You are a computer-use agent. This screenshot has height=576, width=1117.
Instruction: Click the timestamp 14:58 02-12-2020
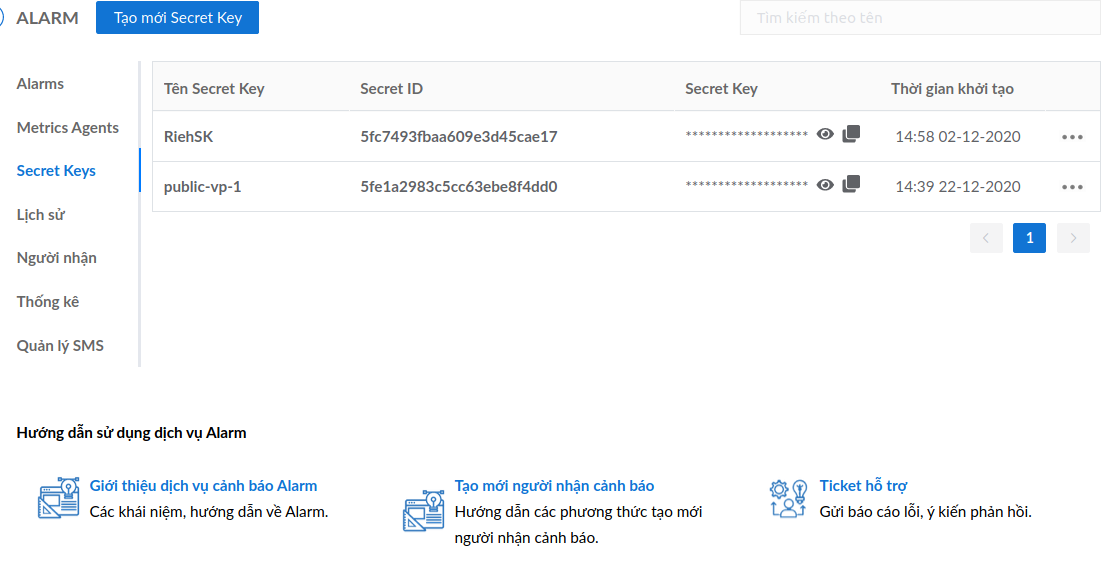957,137
